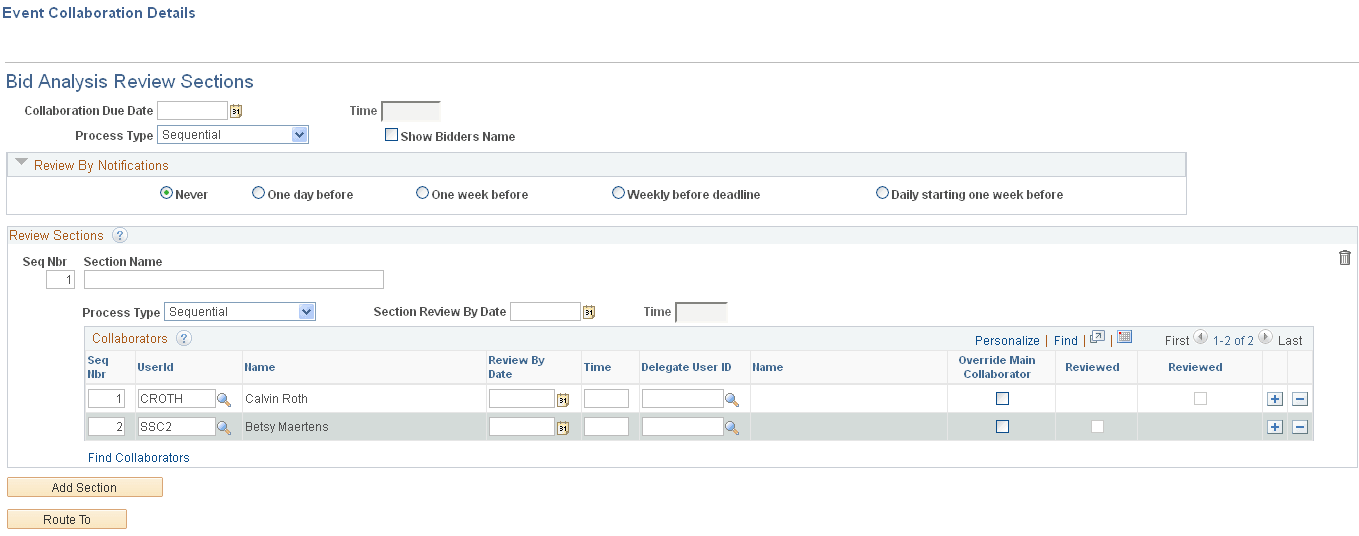Click Review By Date field in Calvin Roth row
The height and width of the screenshot is (536, 1359).
coord(521,399)
